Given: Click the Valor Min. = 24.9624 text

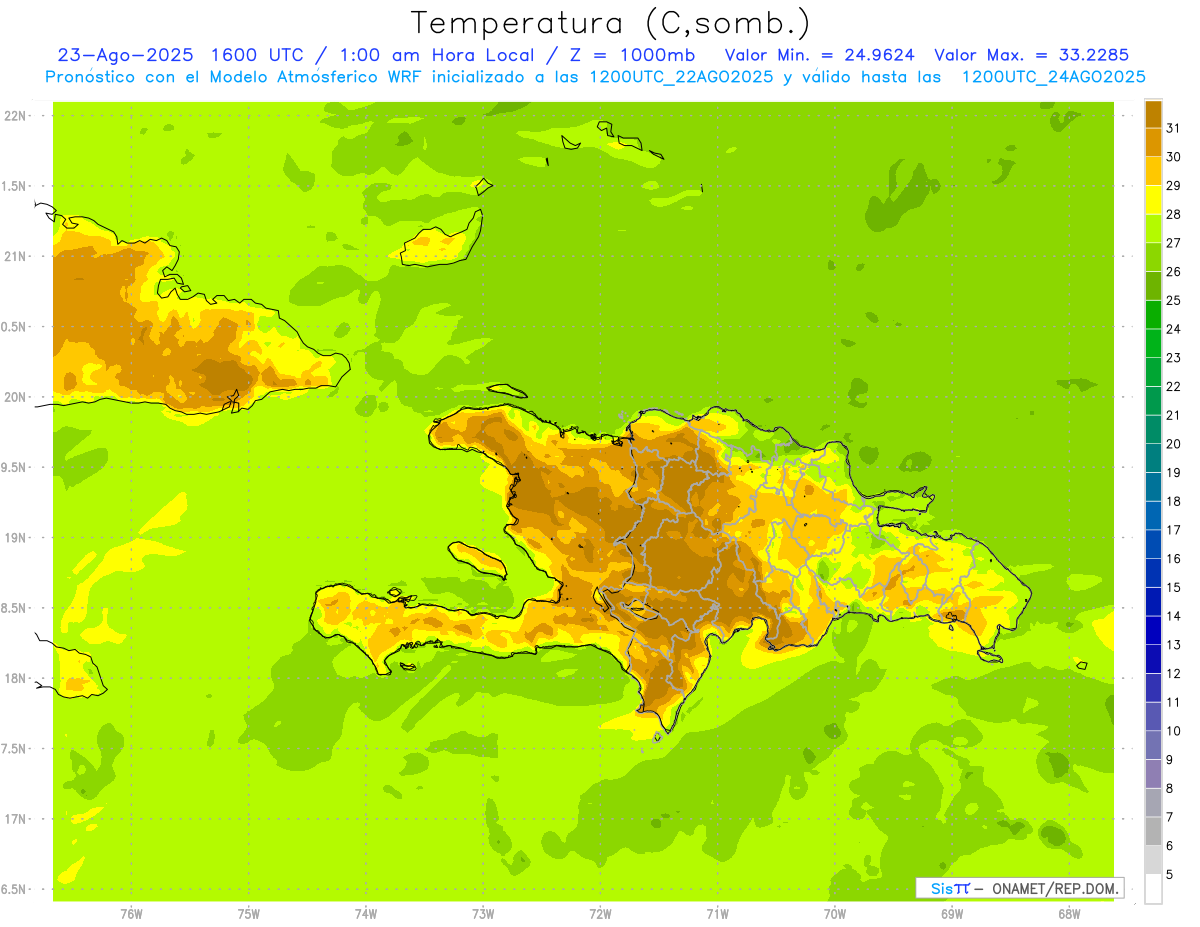Looking at the screenshot, I should coord(820,54).
